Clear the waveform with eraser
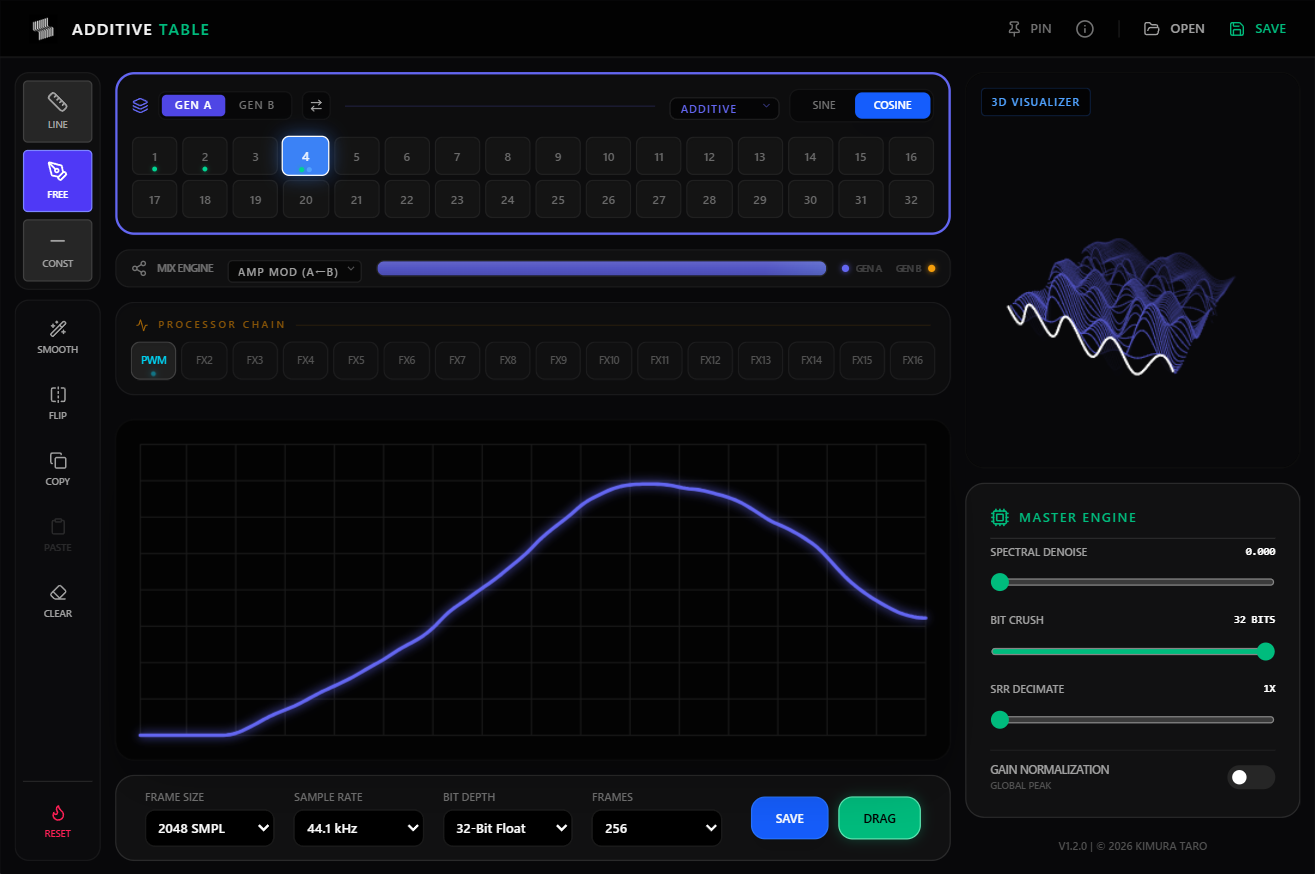The width and height of the screenshot is (1315, 874). [58, 601]
